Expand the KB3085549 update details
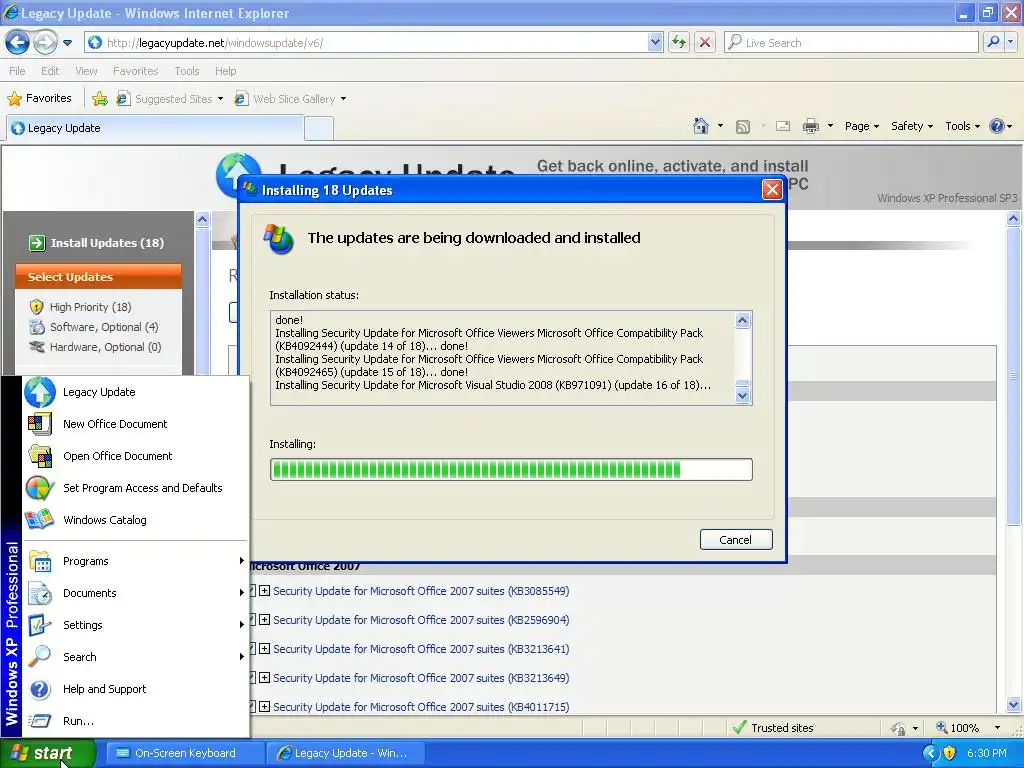This screenshot has width=1024, height=768. click(264, 591)
